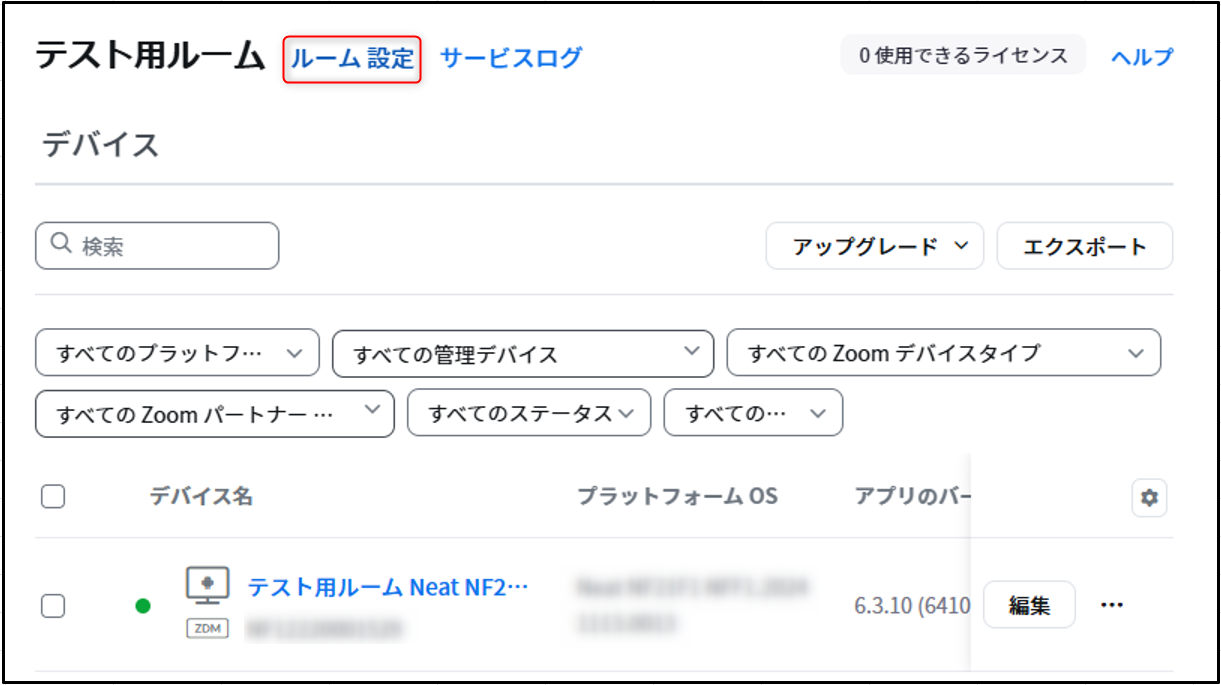The width and height of the screenshot is (1221, 685).
Task: Expand すべての Zoom デバイスタイプ filter
Action: click(944, 353)
